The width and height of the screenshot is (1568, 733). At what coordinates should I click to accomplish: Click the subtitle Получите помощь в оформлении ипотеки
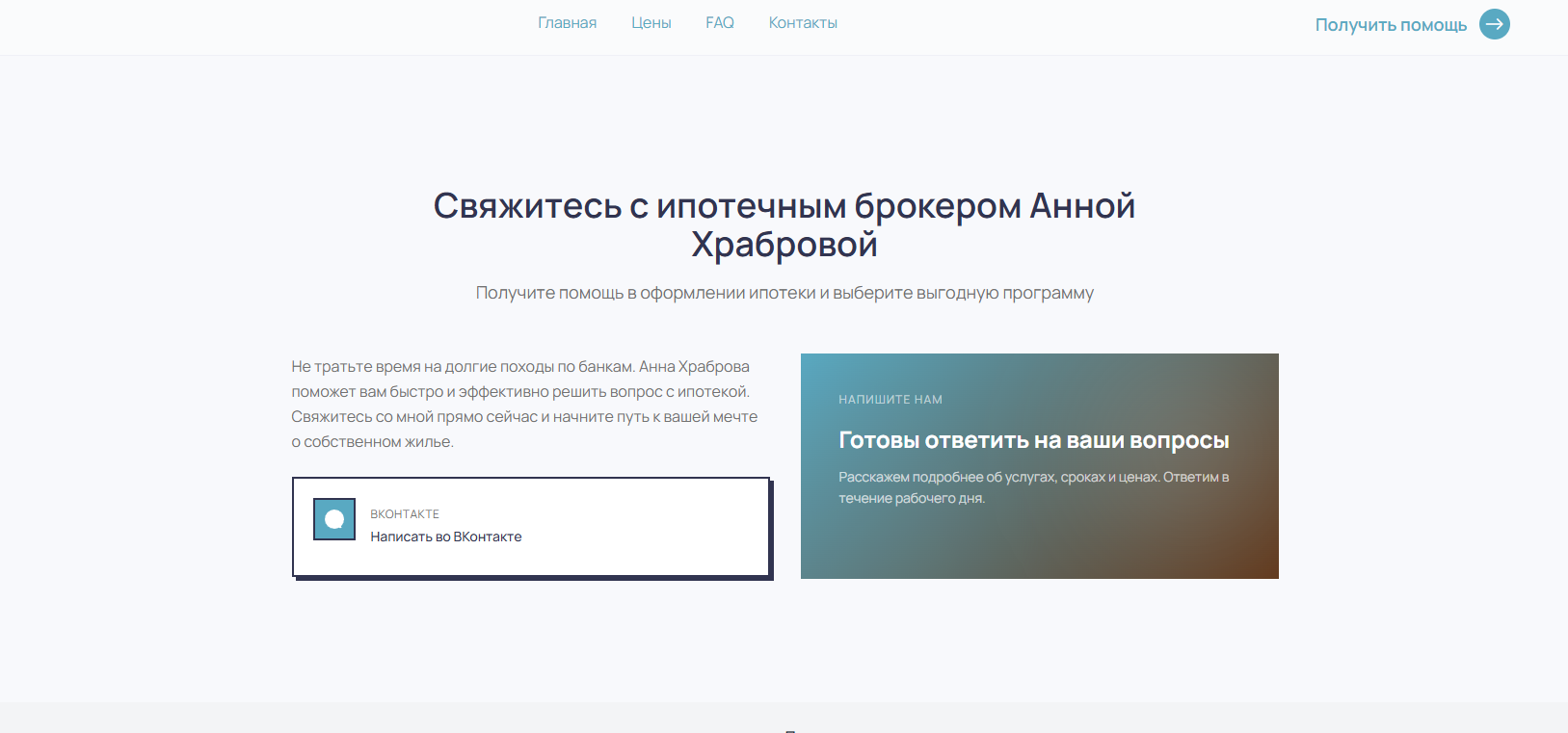coord(784,293)
